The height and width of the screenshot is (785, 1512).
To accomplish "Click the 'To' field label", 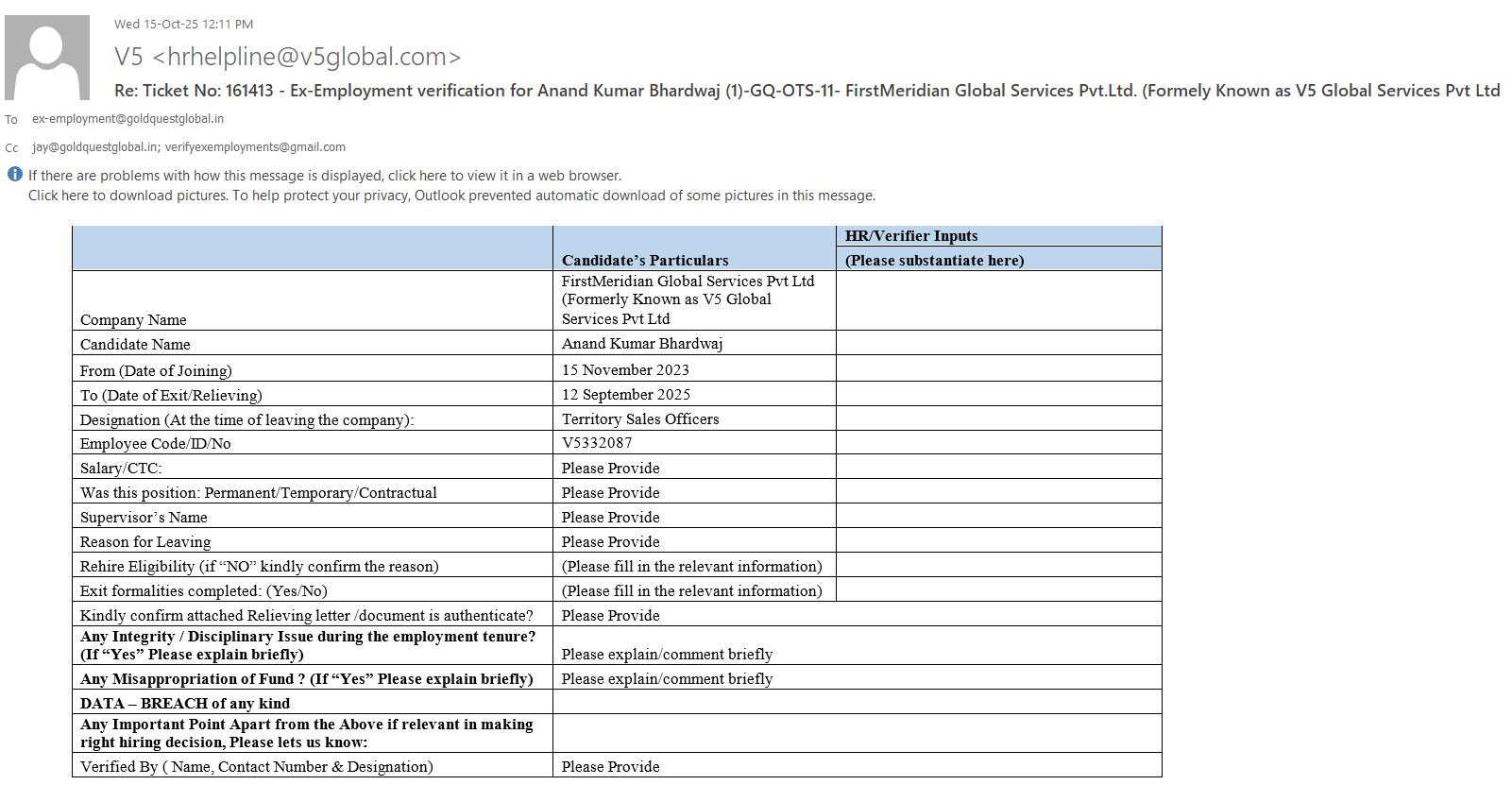I will pos(11,120).
